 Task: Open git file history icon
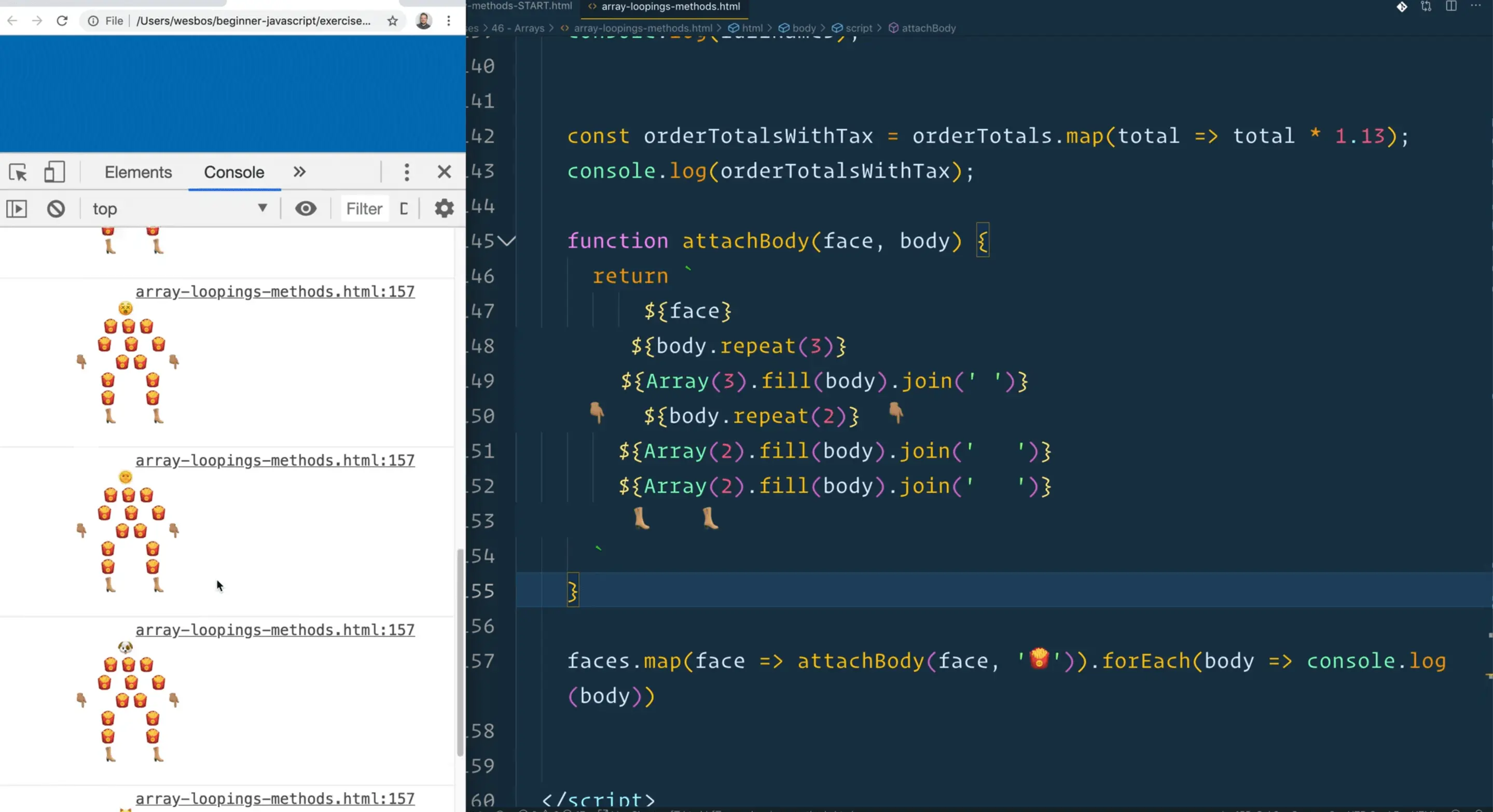click(1401, 6)
